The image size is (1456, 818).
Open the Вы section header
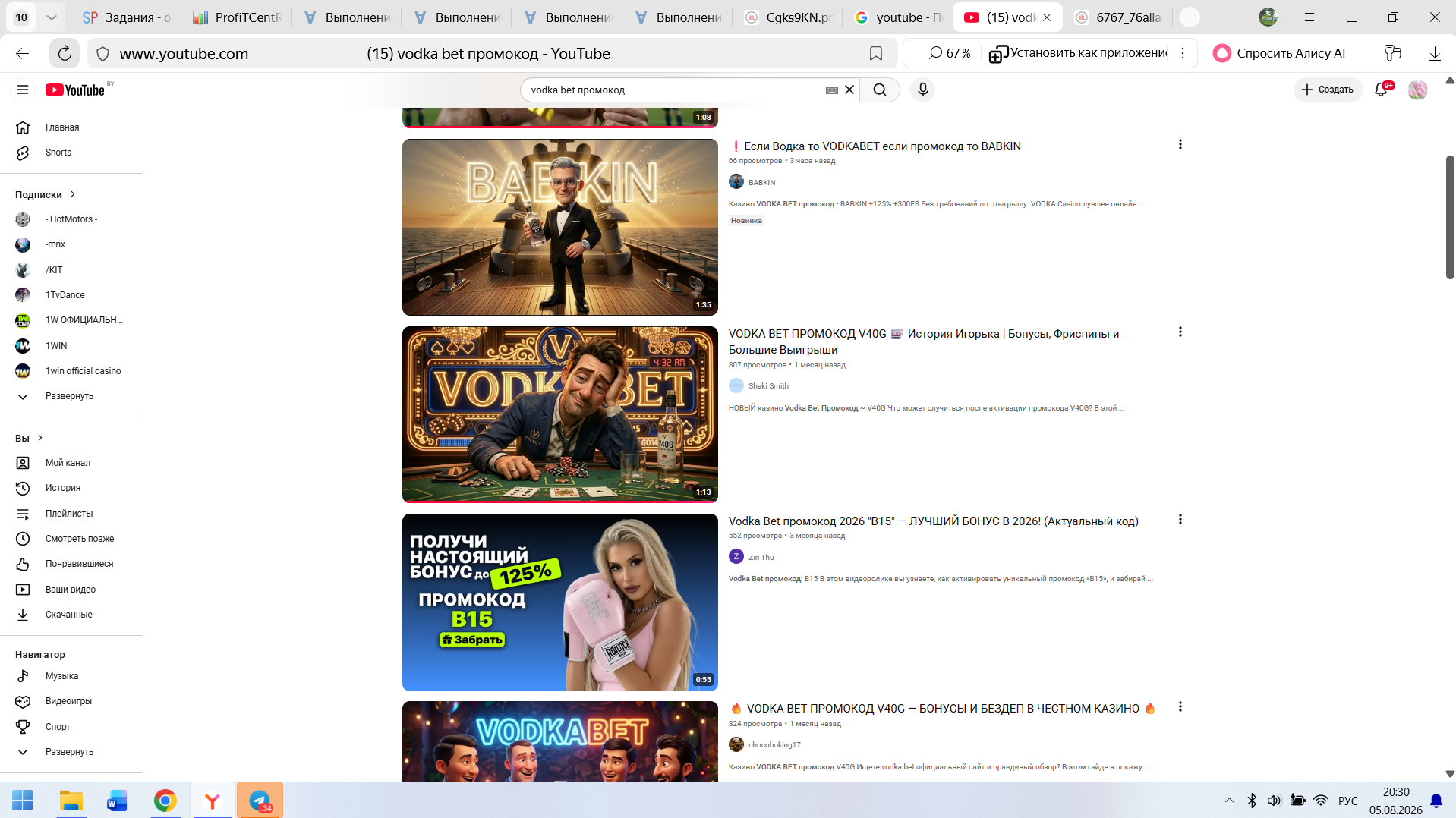point(29,439)
